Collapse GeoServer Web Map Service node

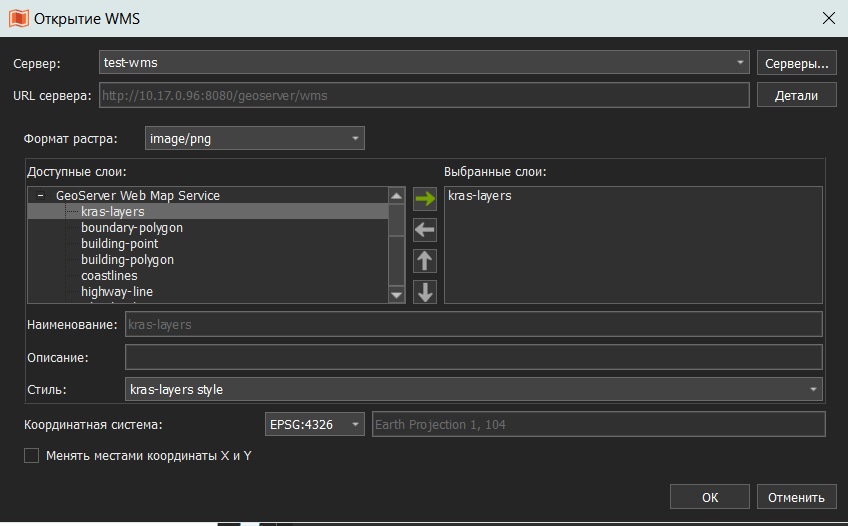(x=40, y=196)
